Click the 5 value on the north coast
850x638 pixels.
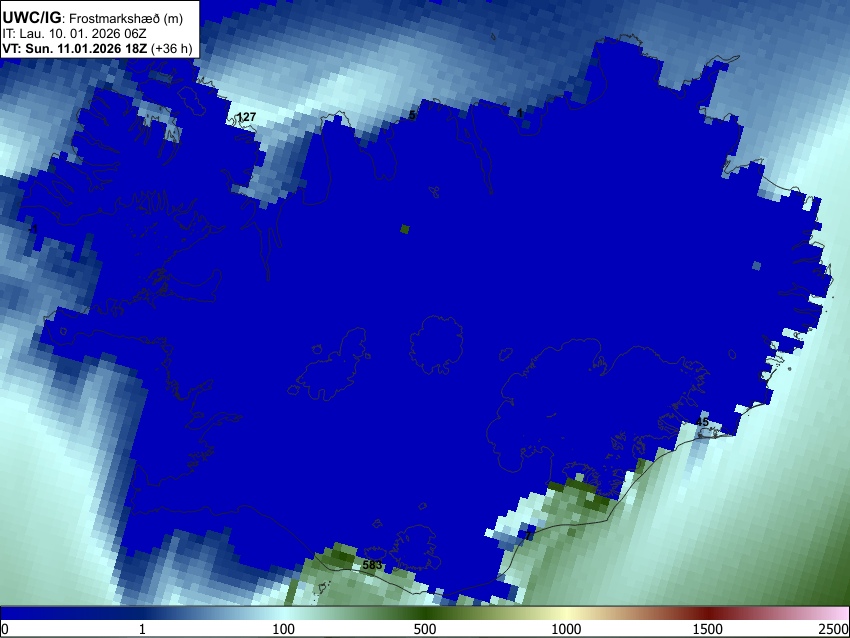412,114
